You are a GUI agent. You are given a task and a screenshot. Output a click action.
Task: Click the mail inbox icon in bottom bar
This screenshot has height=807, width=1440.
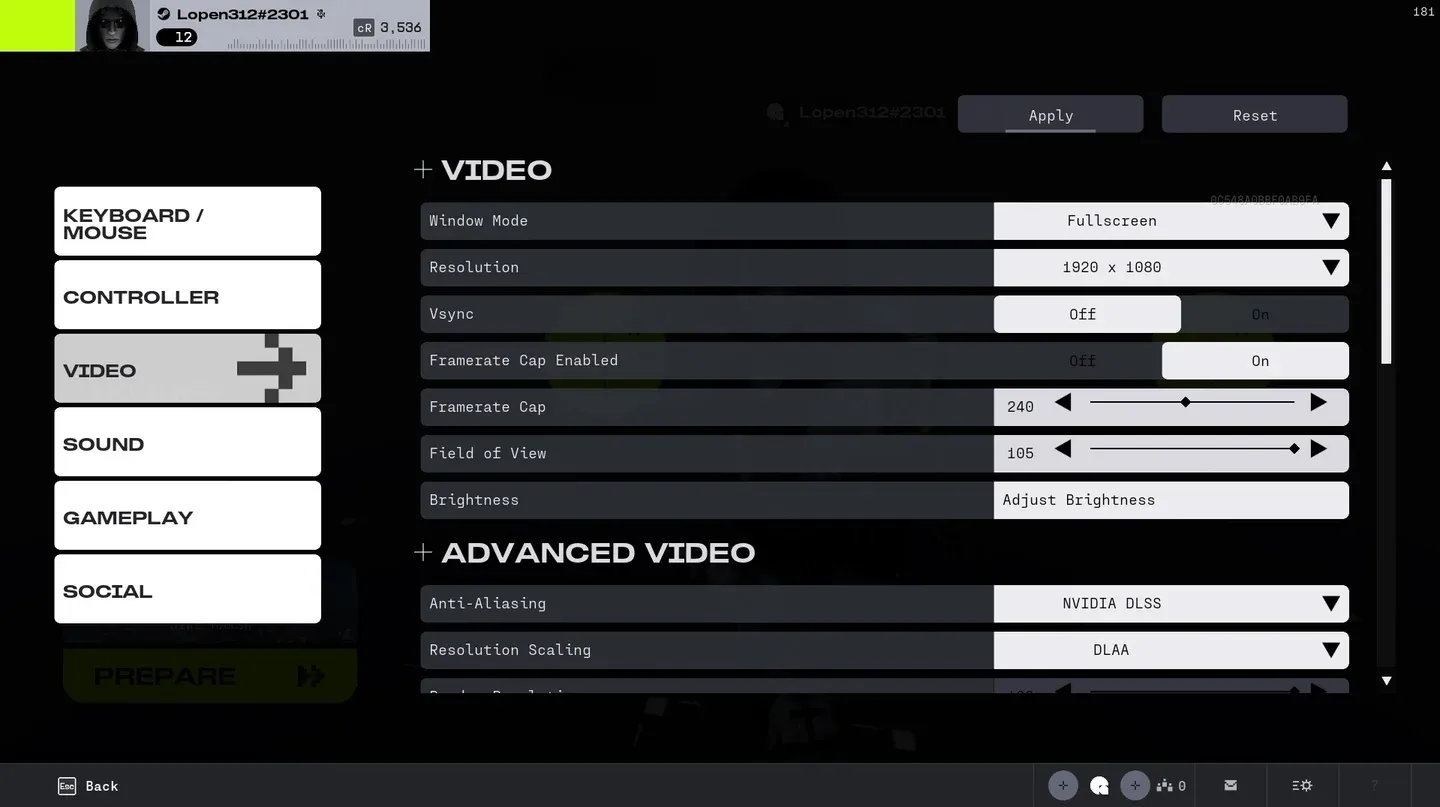[x=1230, y=786]
